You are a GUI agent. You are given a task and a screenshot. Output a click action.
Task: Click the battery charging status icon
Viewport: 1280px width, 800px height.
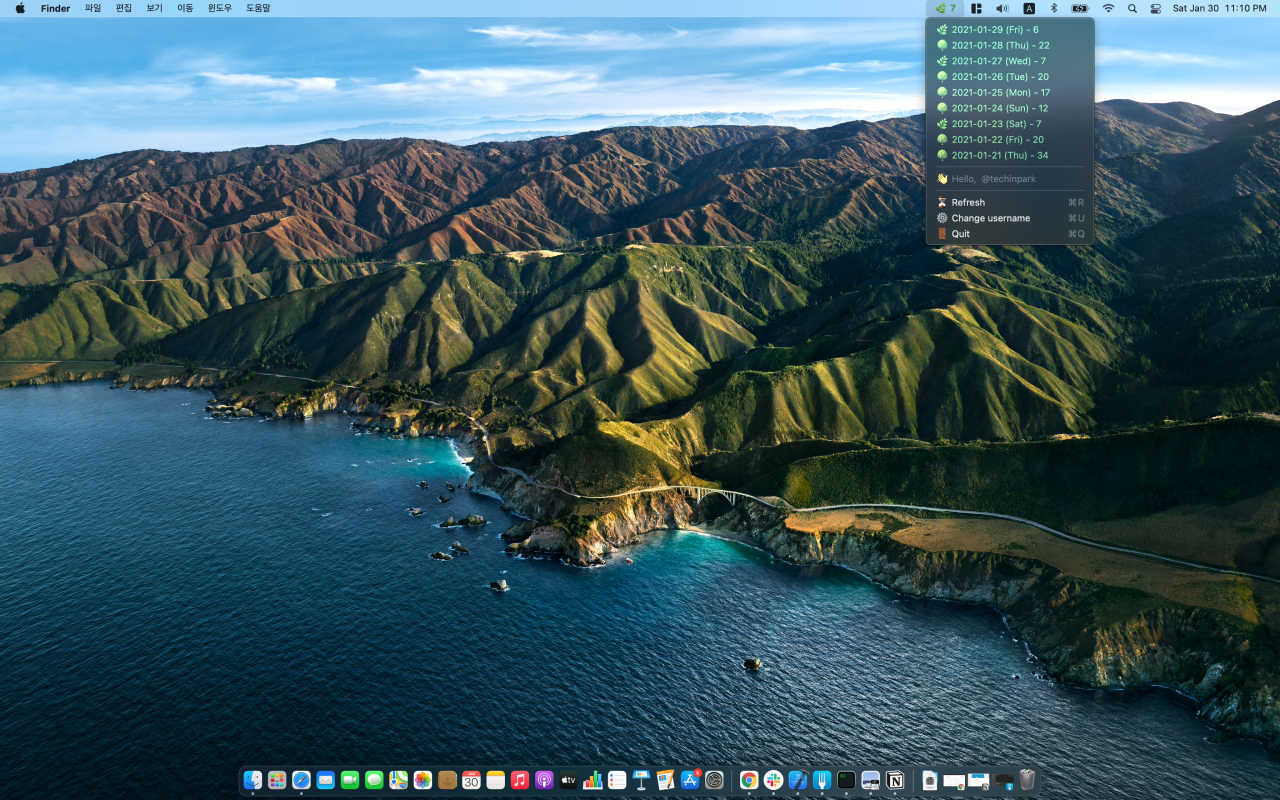[1080, 8]
